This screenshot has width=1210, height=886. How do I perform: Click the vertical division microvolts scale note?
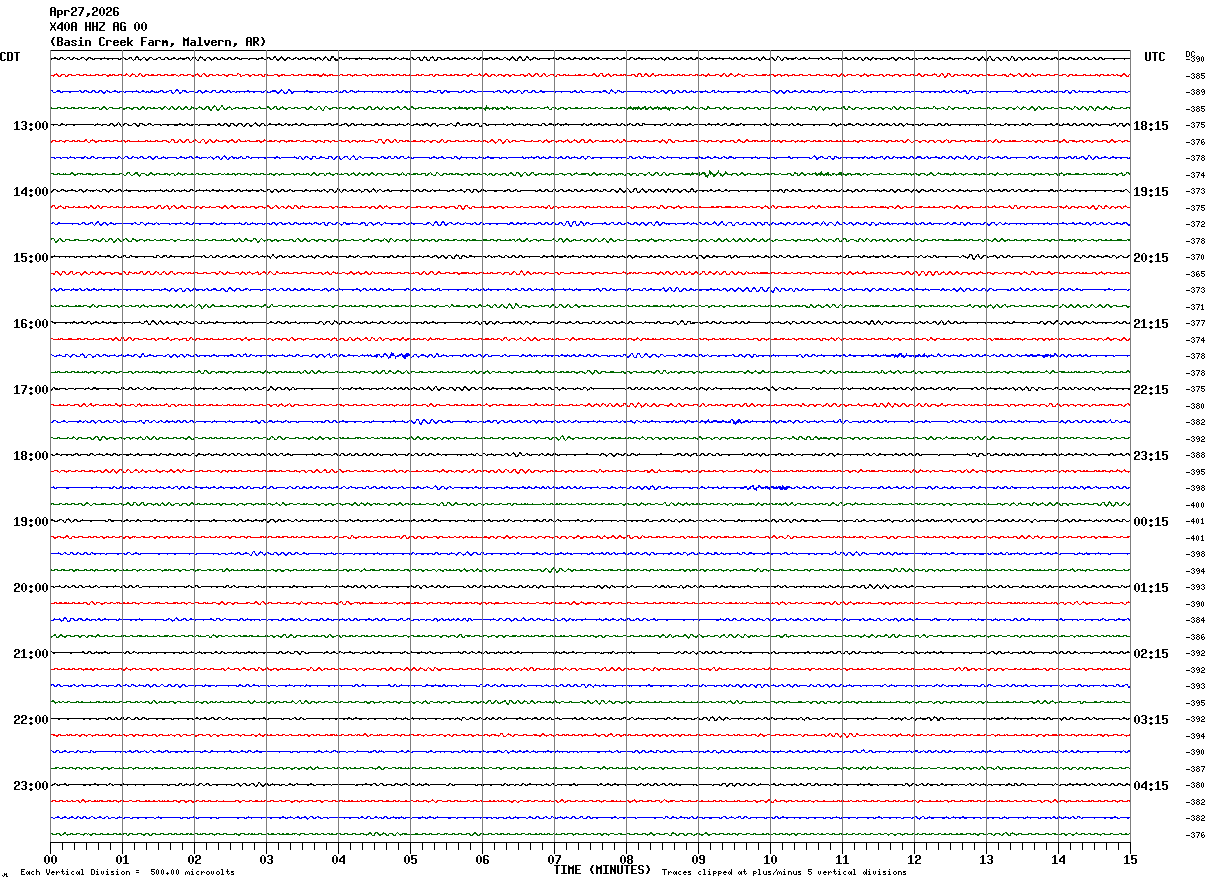click(127, 873)
